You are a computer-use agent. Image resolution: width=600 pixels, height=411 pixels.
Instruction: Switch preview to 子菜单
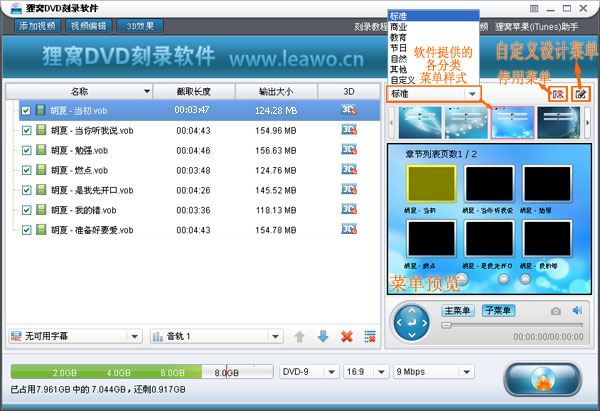(x=499, y=310)
